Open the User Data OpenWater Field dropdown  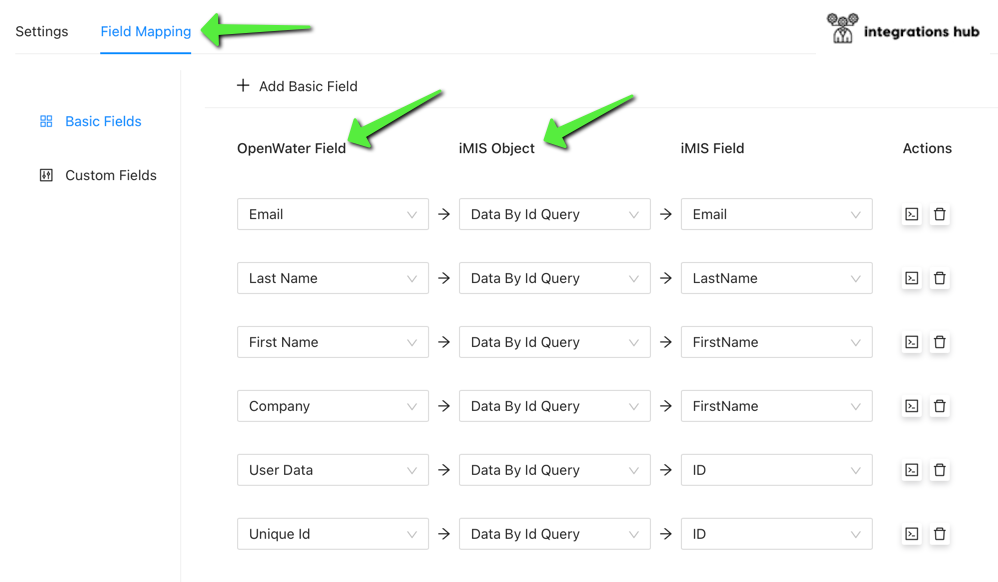point(332,470)
